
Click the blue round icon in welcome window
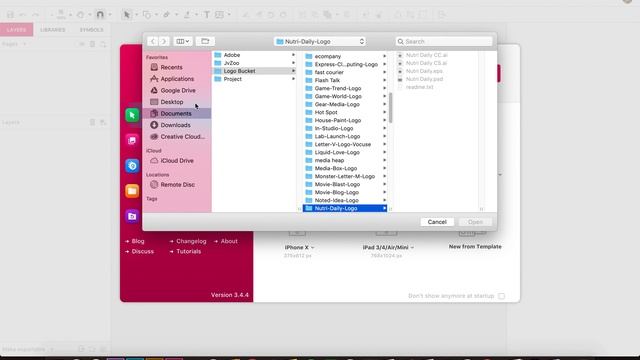(132, 166)
